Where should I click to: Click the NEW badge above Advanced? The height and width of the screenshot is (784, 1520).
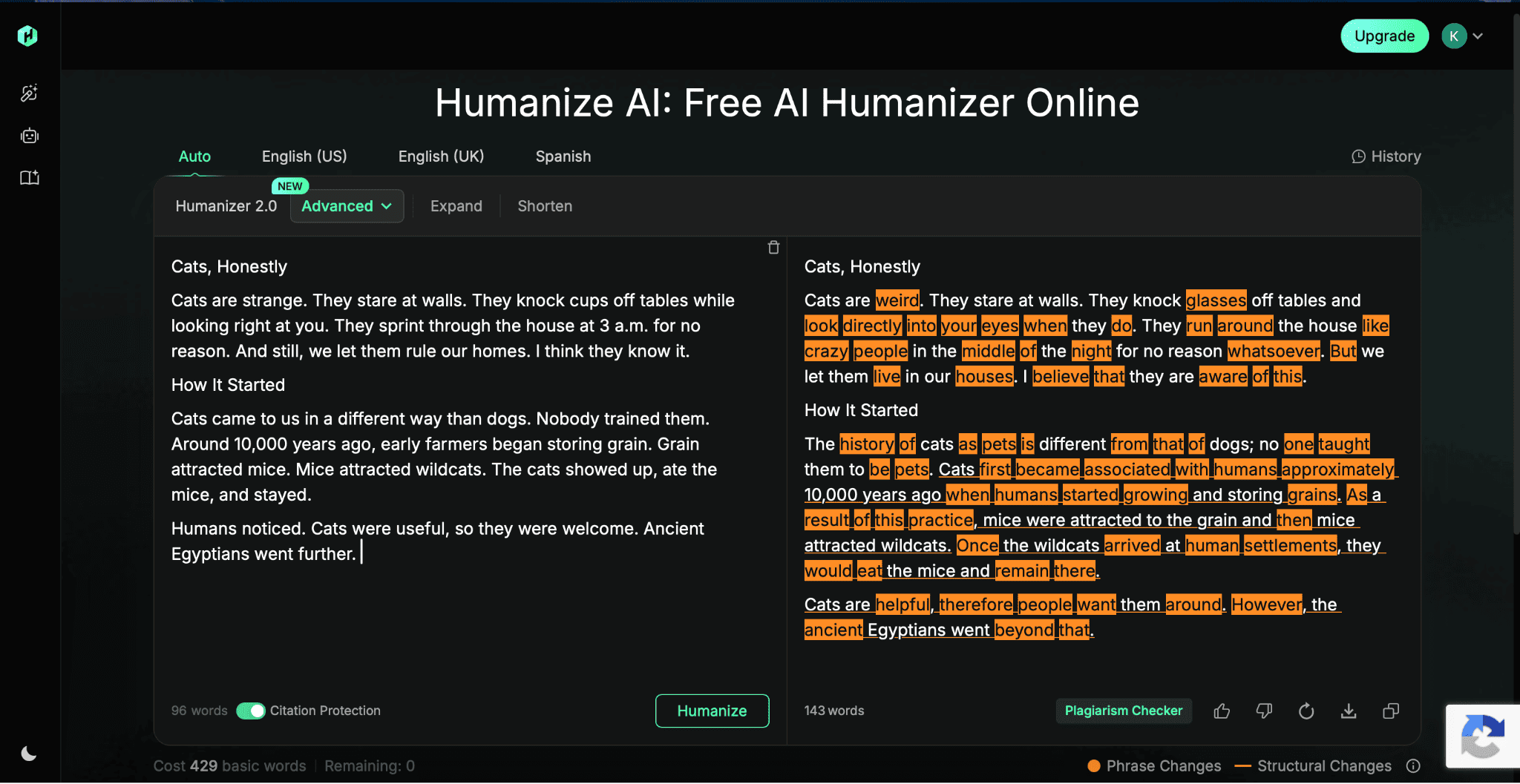290,186
